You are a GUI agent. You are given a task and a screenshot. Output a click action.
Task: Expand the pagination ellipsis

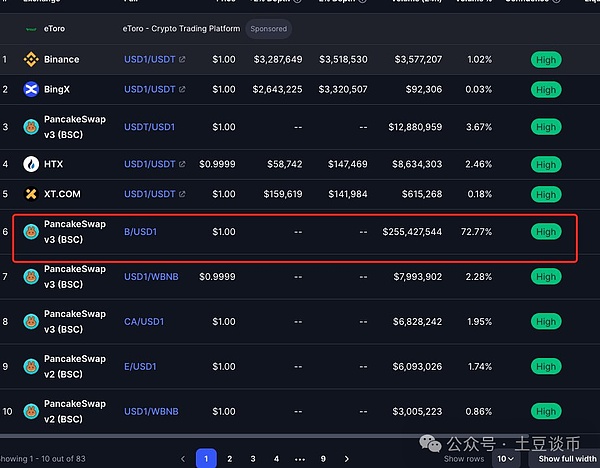click(299, 459)
